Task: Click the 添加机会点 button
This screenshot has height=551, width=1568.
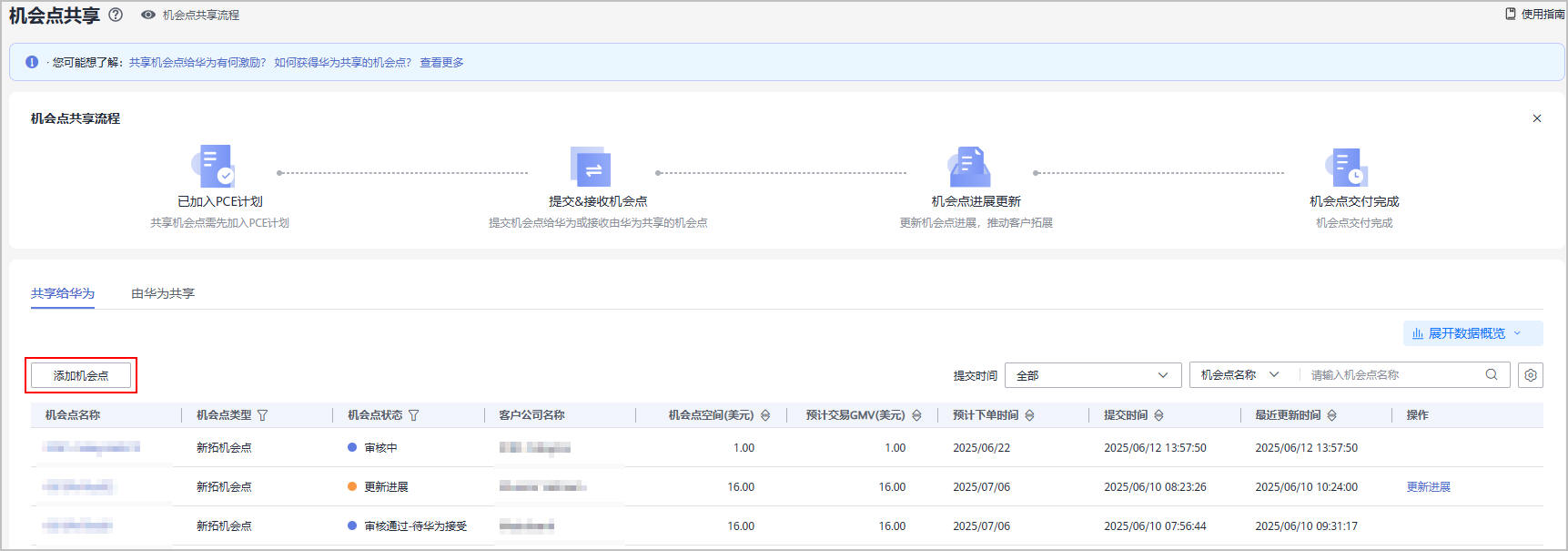Action: pos(81,375)
